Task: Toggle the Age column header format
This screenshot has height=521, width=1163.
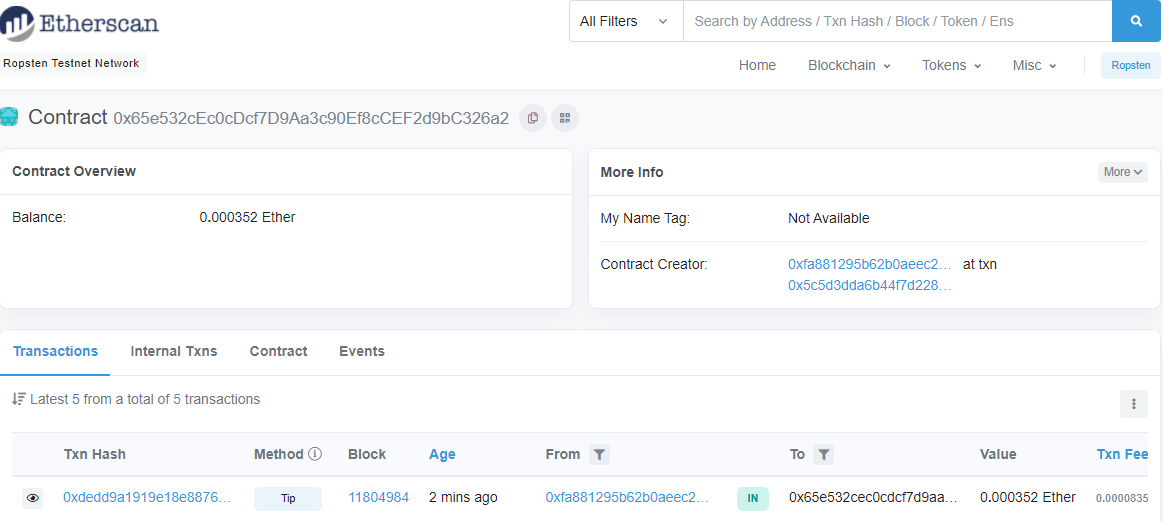Action: click(x=442, y=454)
